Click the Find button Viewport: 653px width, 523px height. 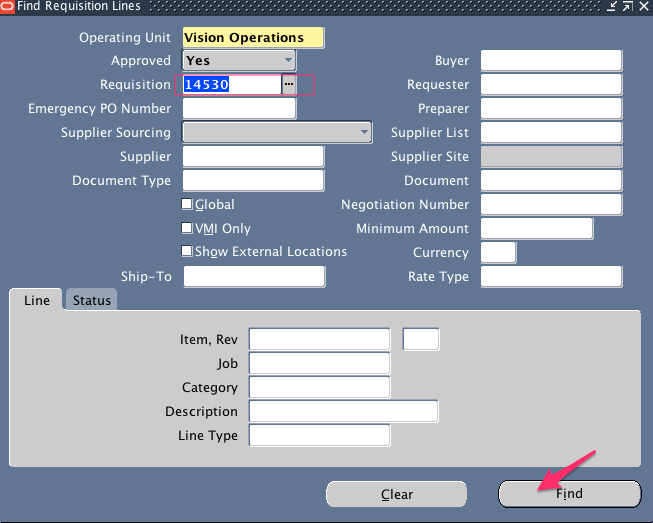pos(570,494)
